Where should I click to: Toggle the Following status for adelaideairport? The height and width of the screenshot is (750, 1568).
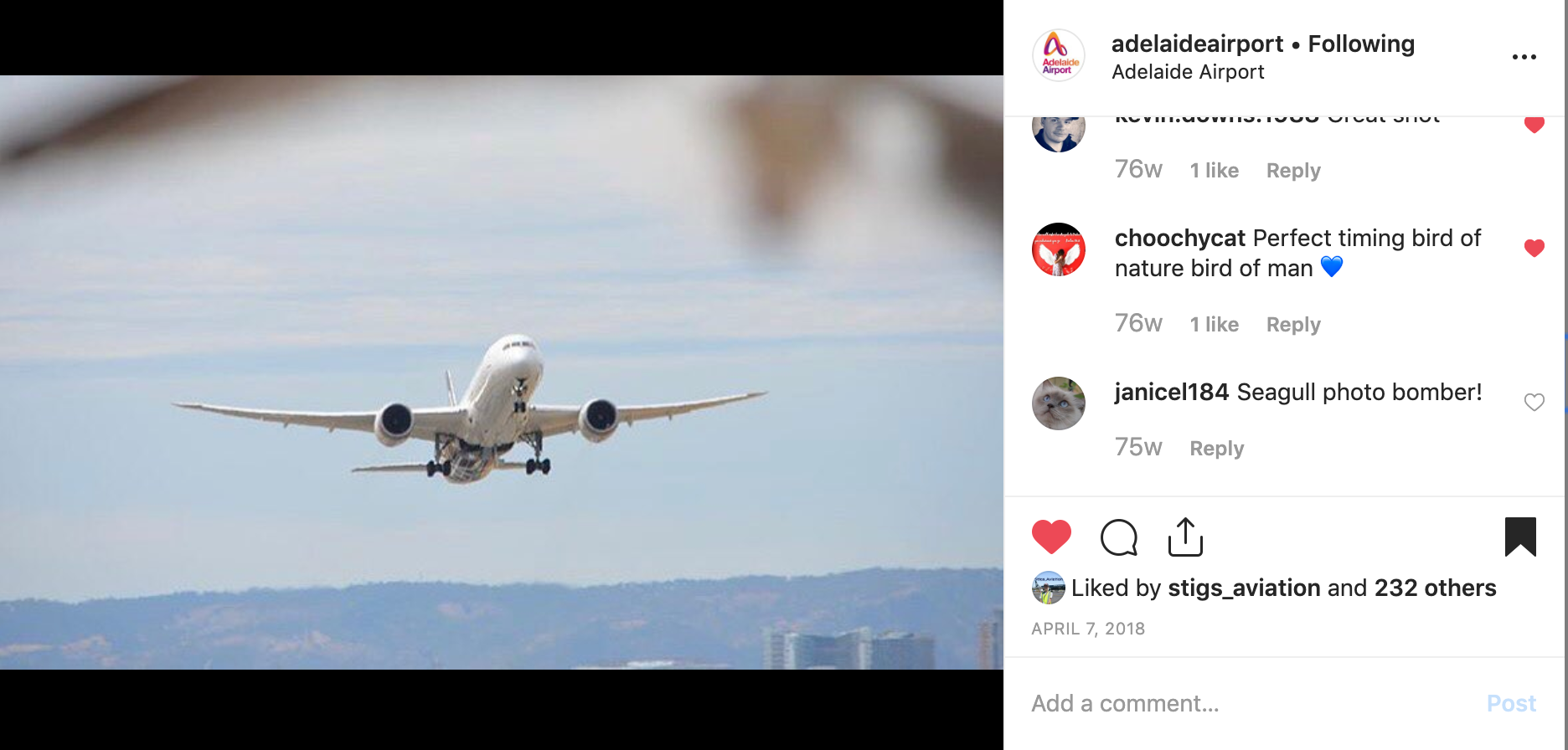click(1361, 44)
